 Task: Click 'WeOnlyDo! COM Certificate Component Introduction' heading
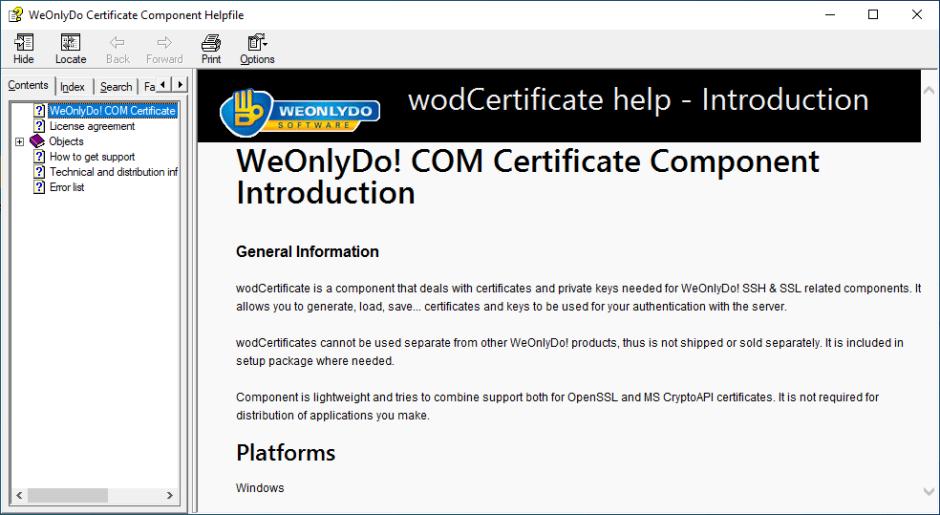coord(528,177)
